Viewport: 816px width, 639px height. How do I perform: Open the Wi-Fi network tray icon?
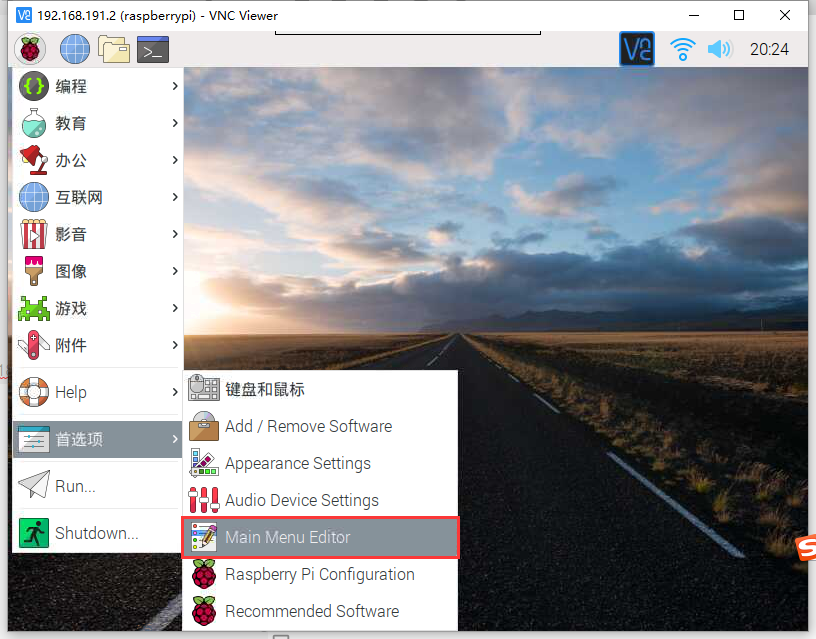(x=682, y=49)
